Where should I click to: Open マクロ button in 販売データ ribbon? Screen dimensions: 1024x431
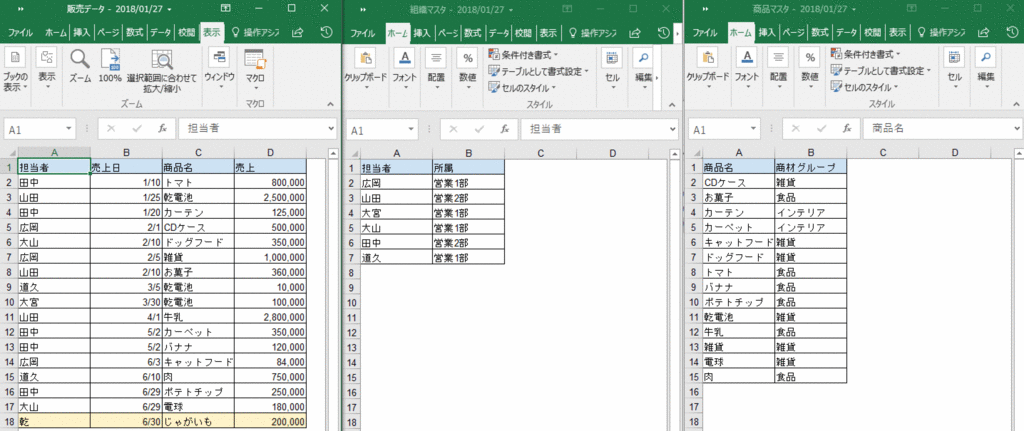click(x=255, y=68)
